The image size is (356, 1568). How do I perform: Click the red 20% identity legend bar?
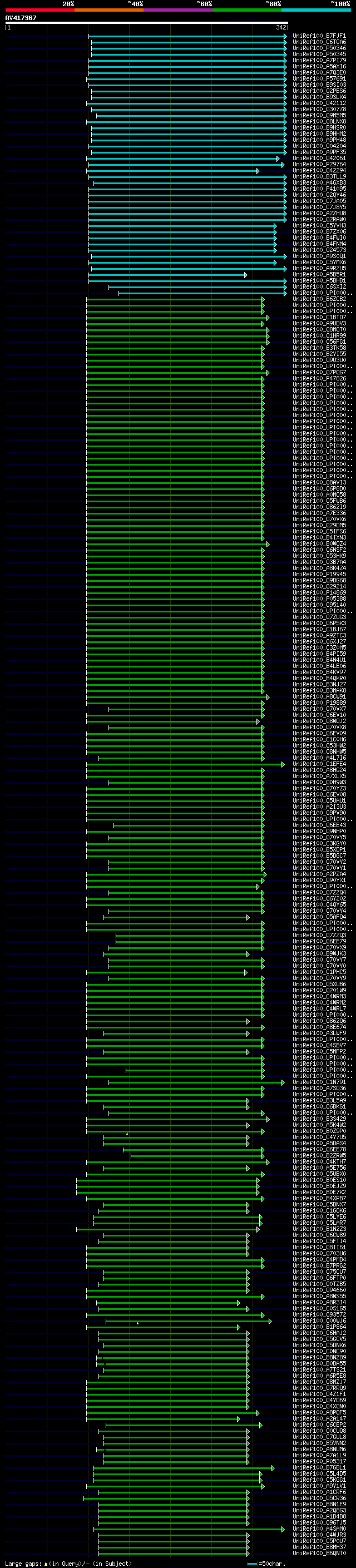pos(39,11)
